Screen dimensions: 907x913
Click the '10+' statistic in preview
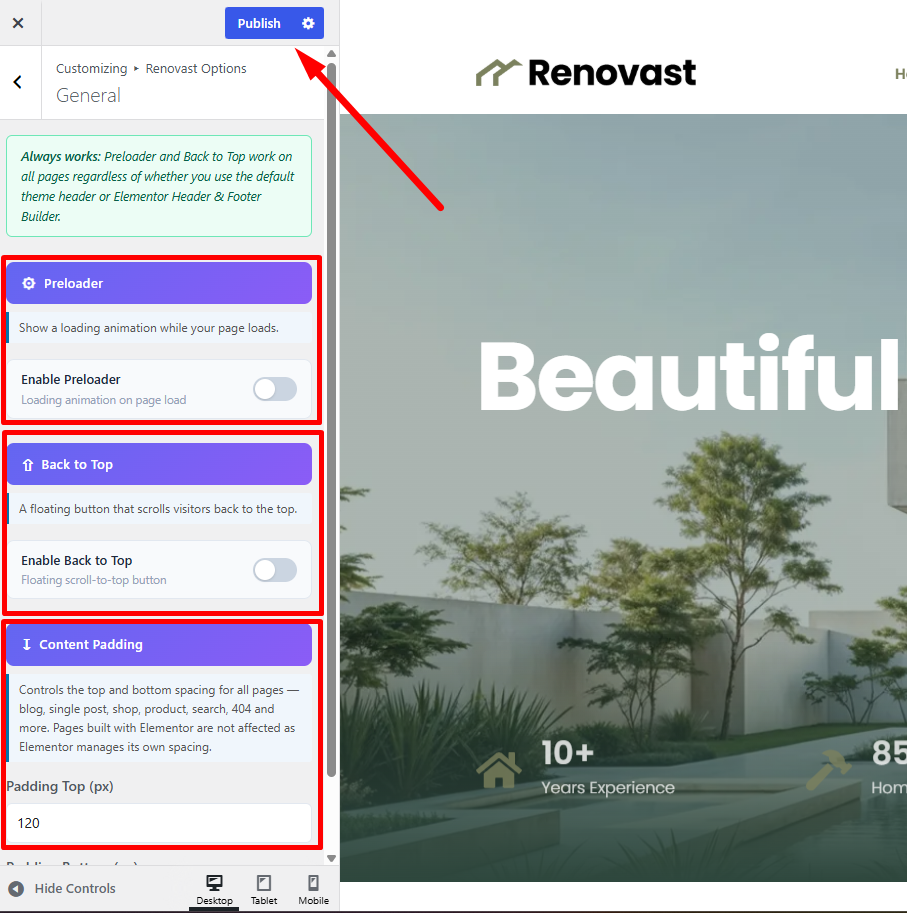pos(568,753)
